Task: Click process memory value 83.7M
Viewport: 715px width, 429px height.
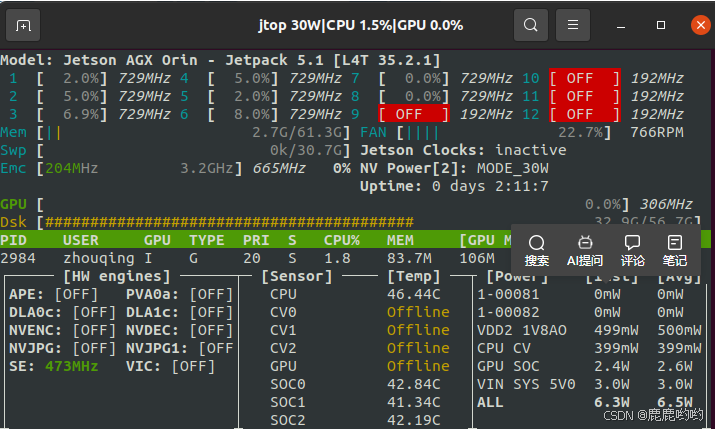Action: pos(409,258)
